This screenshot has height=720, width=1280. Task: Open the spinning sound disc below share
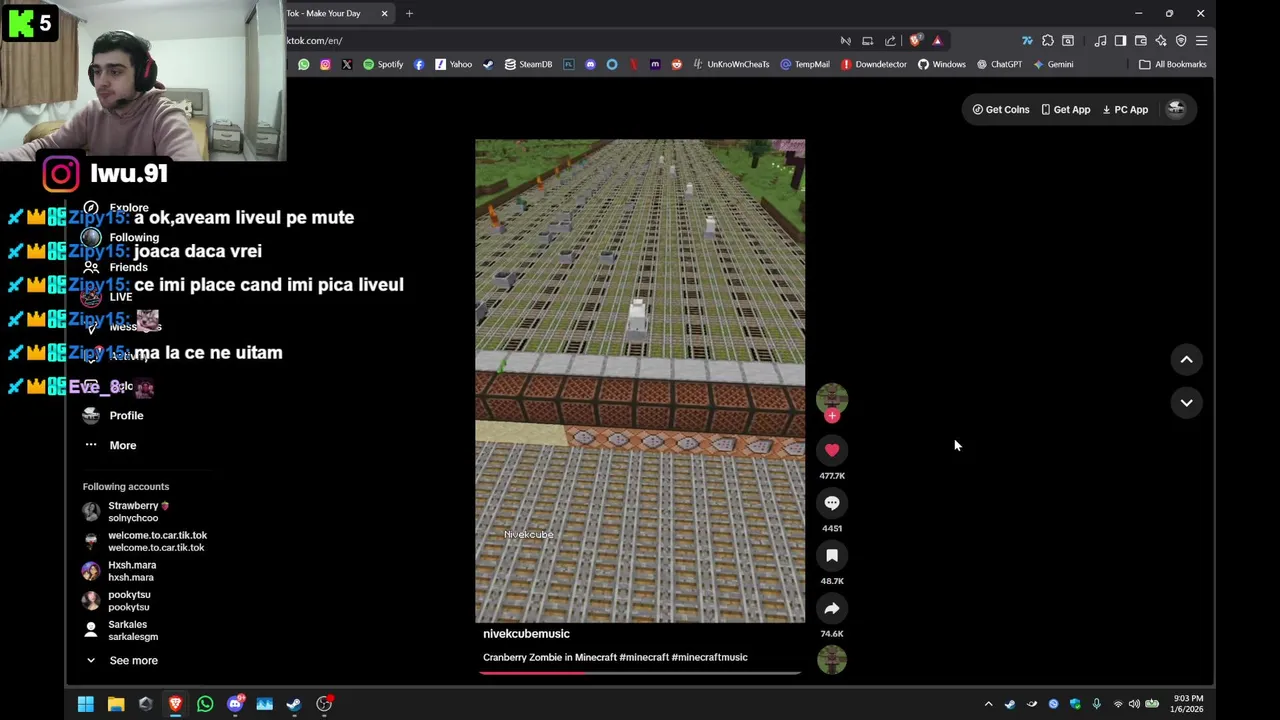pos(832,660)
